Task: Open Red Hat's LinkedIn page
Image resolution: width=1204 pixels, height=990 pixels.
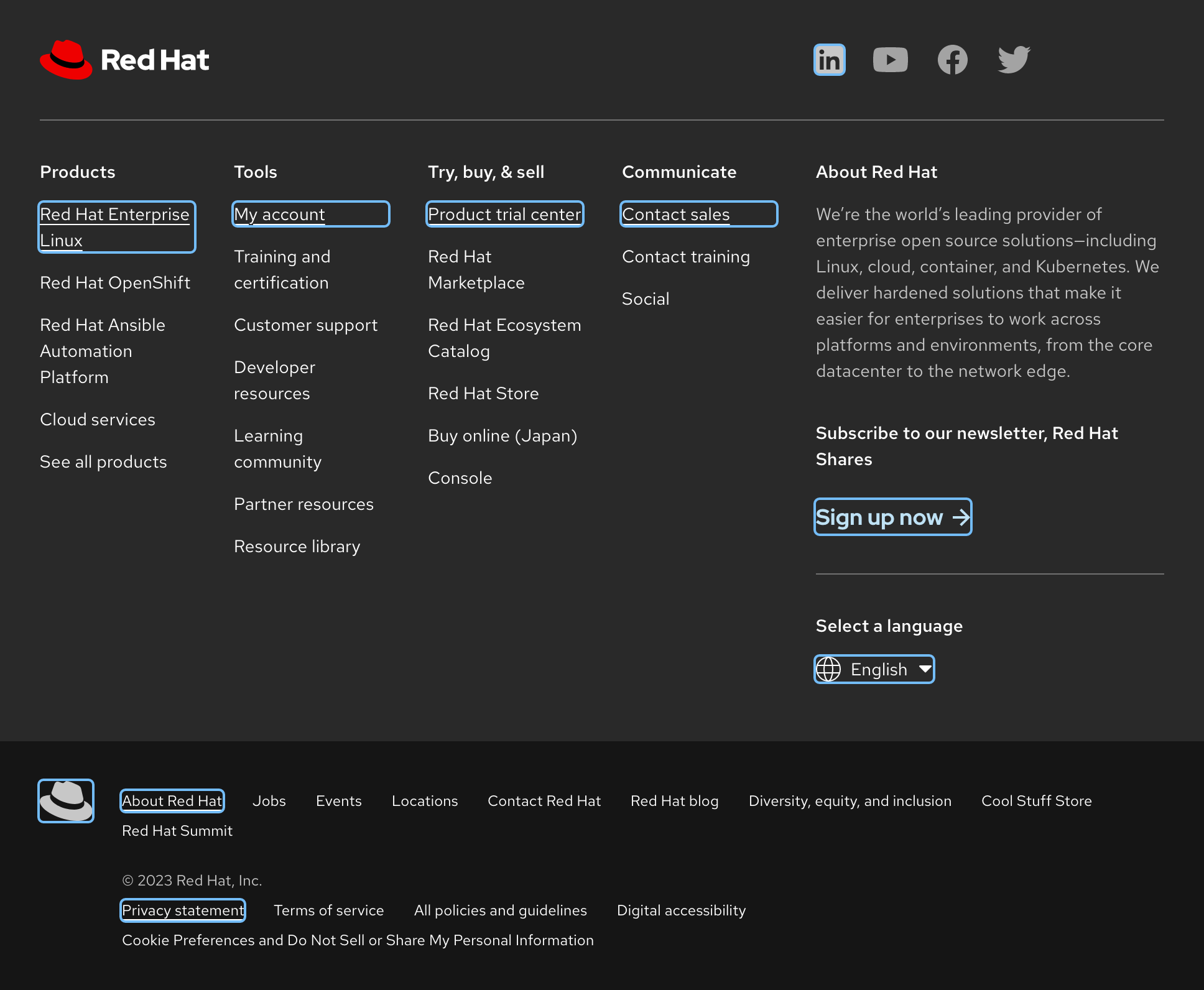Action: click(x=829, y=59)
